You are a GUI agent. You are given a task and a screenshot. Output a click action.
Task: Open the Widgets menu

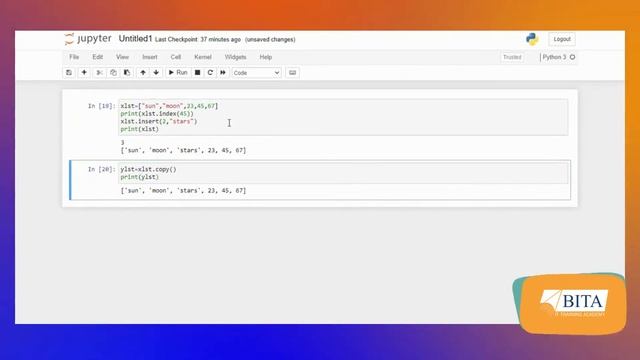pos(236,57)
